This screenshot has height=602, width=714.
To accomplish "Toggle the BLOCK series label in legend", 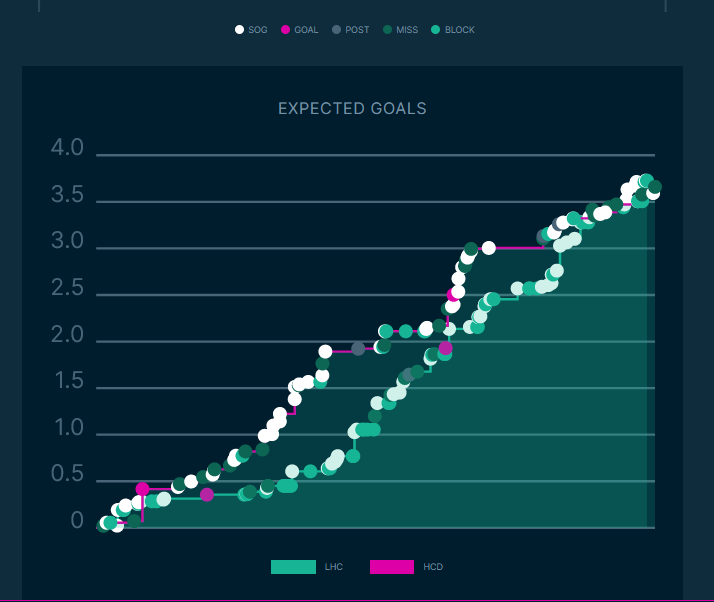I will [460, 30].
